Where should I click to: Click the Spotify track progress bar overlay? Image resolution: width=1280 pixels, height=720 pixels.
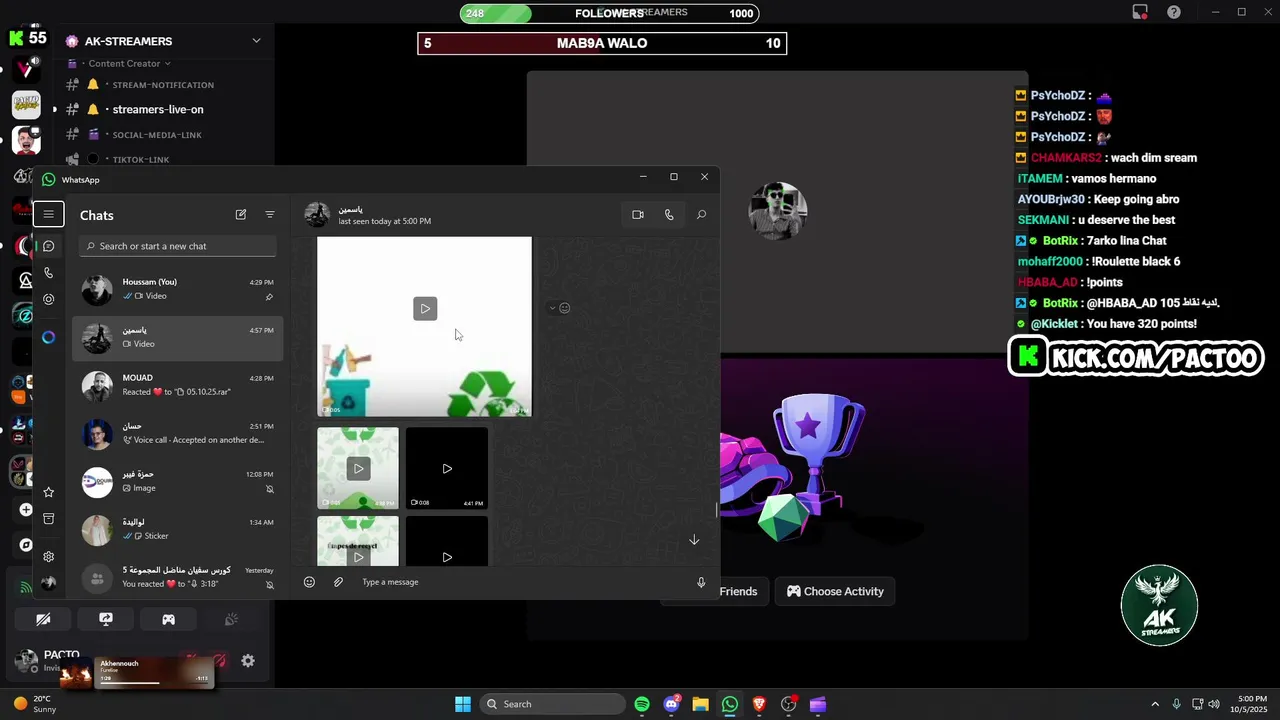coord(153,684)
